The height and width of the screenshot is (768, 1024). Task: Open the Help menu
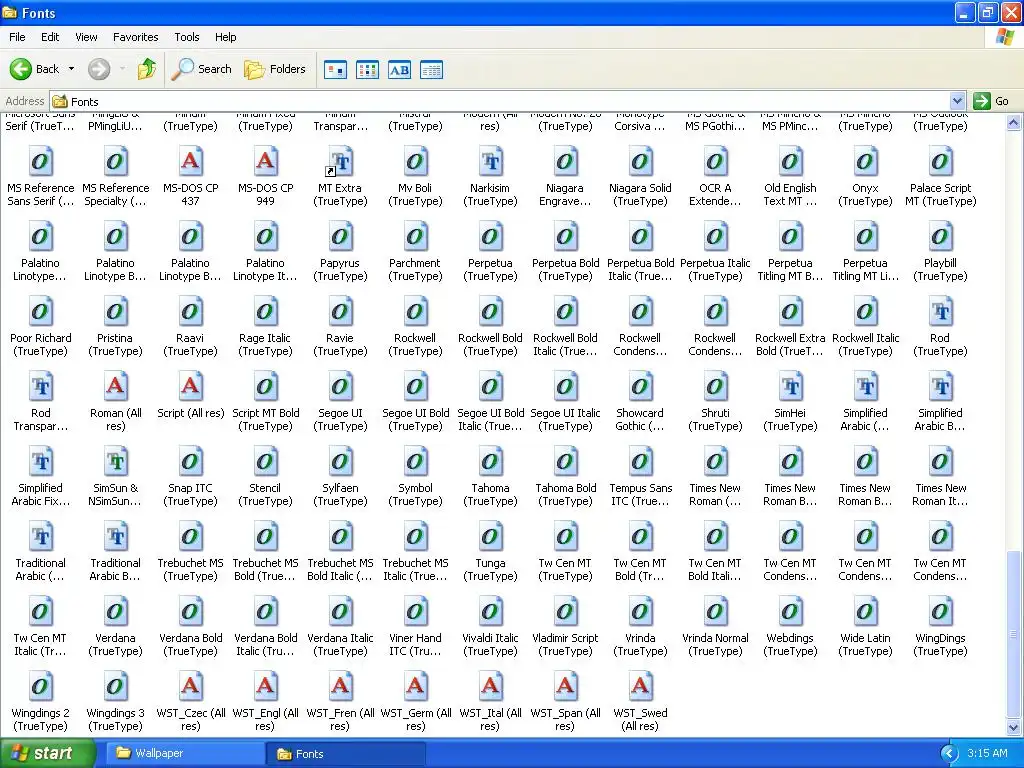coord(226,37)
